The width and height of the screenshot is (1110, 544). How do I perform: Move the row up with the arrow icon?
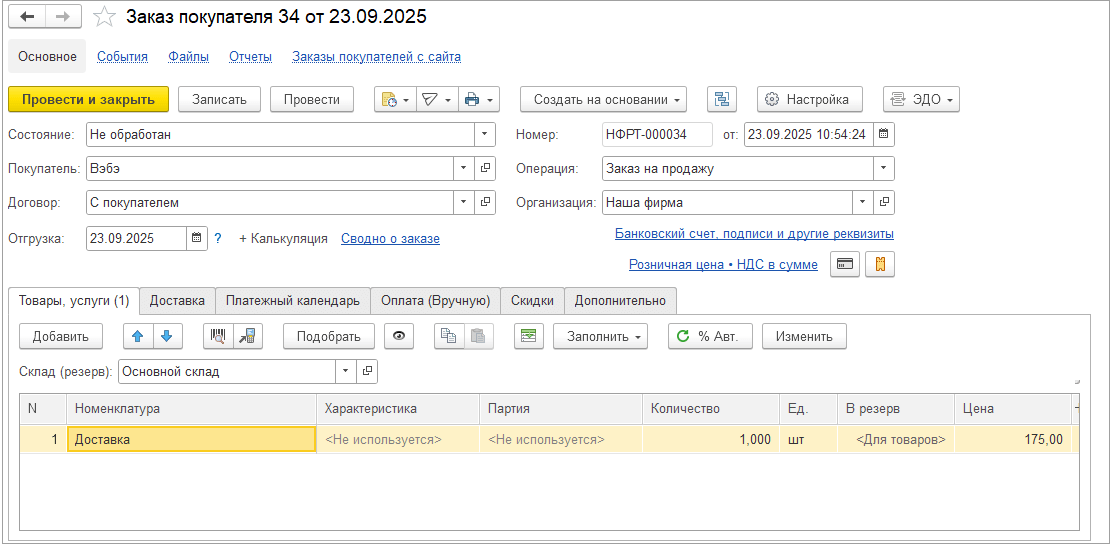point(138,336)
